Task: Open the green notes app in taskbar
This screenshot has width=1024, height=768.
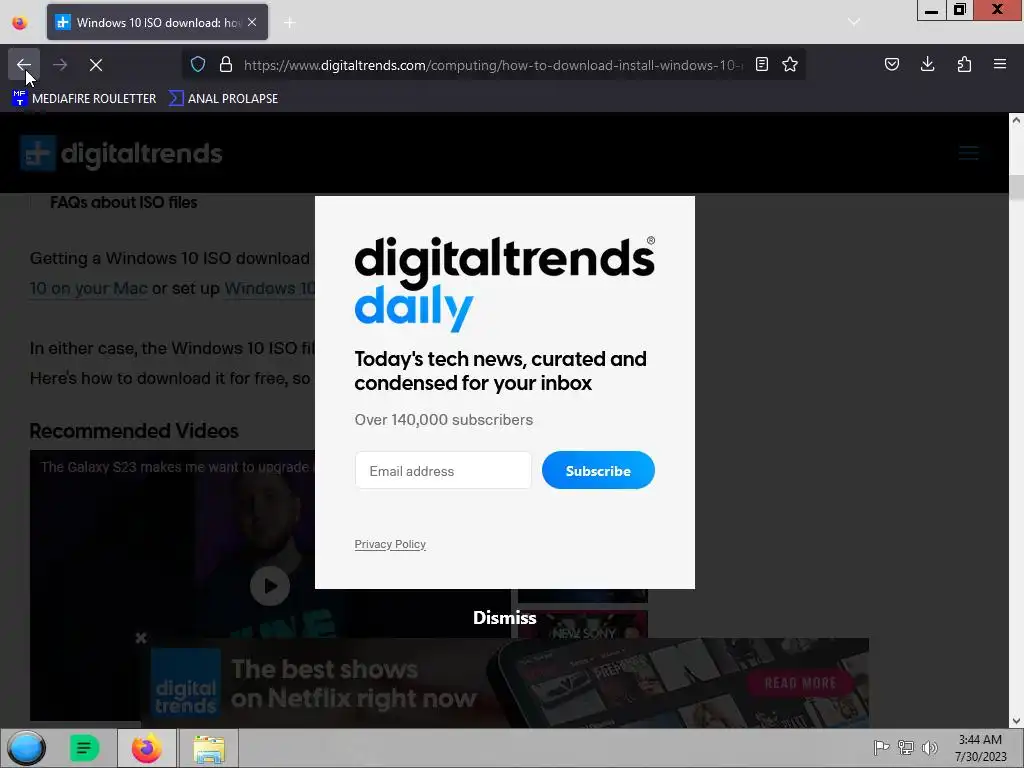Action: [84, 748]
